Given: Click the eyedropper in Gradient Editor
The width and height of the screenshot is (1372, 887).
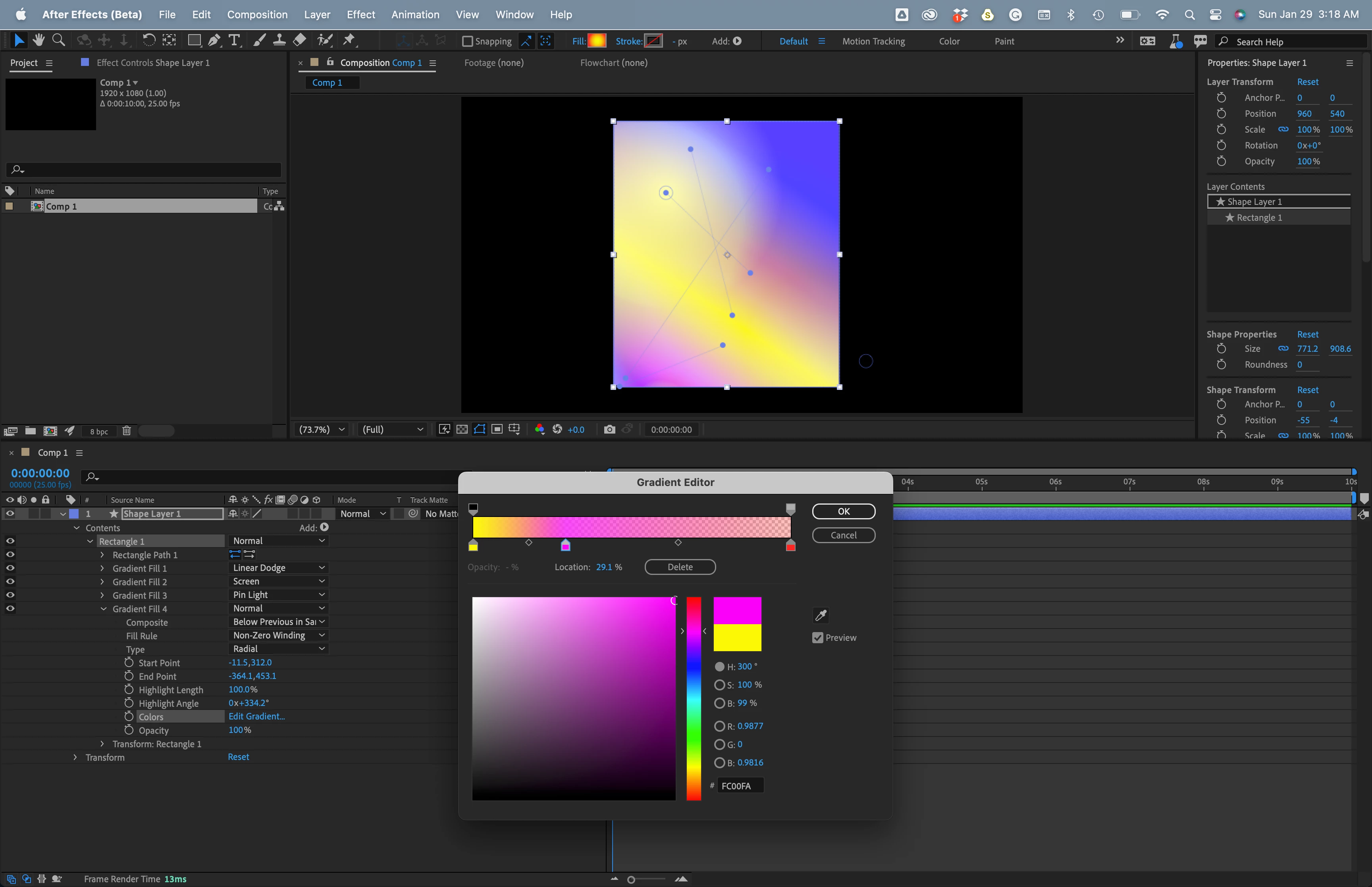Looking at the screenshot, I should click(x=821, y=615).
